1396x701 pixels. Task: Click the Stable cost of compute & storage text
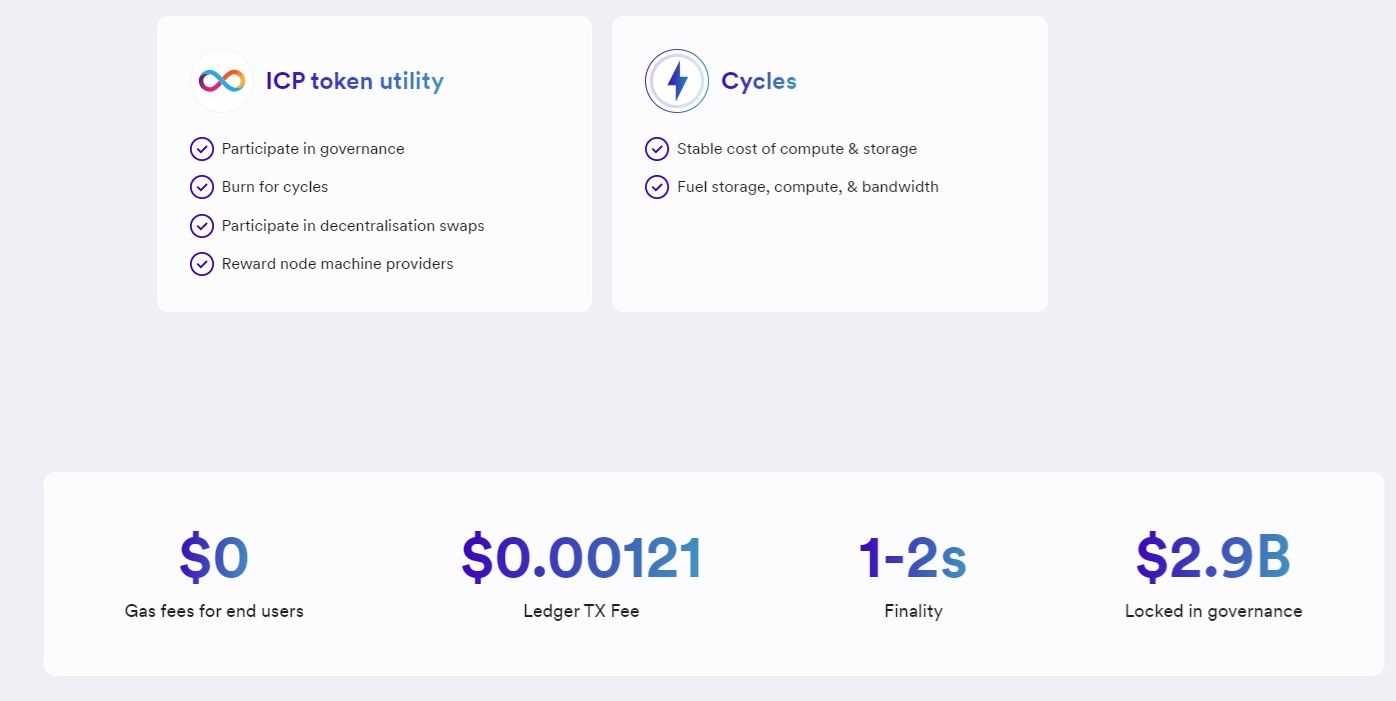coord(796,149)
